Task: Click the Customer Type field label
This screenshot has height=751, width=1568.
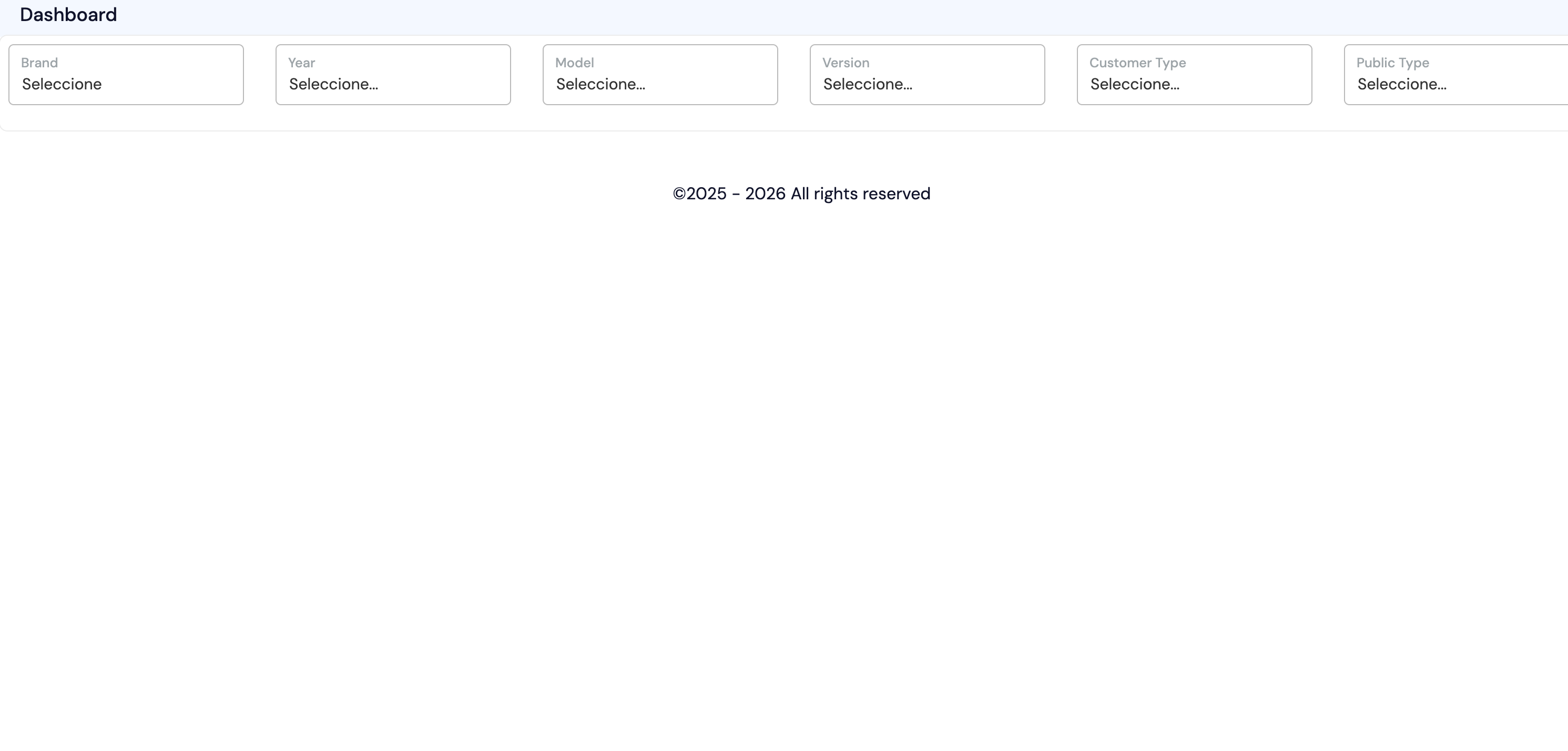Action: click(x=1137, y=62)
